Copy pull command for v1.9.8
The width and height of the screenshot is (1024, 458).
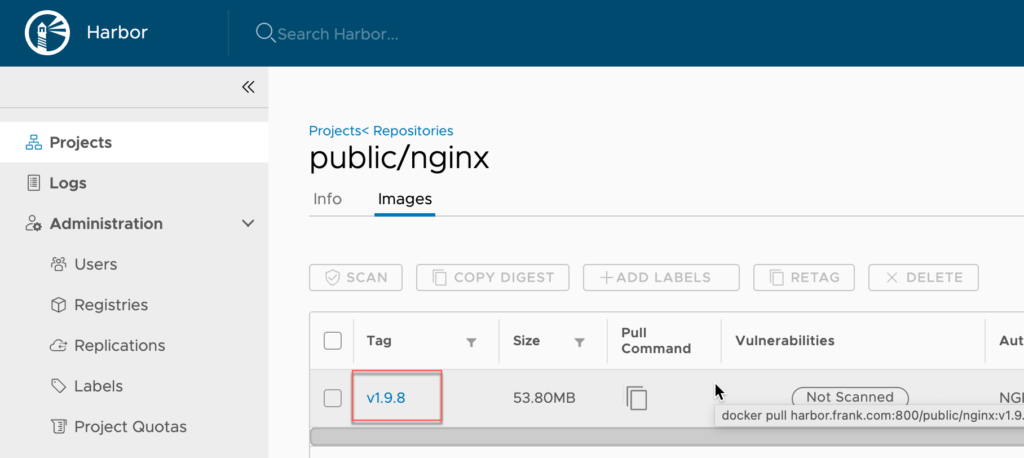637,397
